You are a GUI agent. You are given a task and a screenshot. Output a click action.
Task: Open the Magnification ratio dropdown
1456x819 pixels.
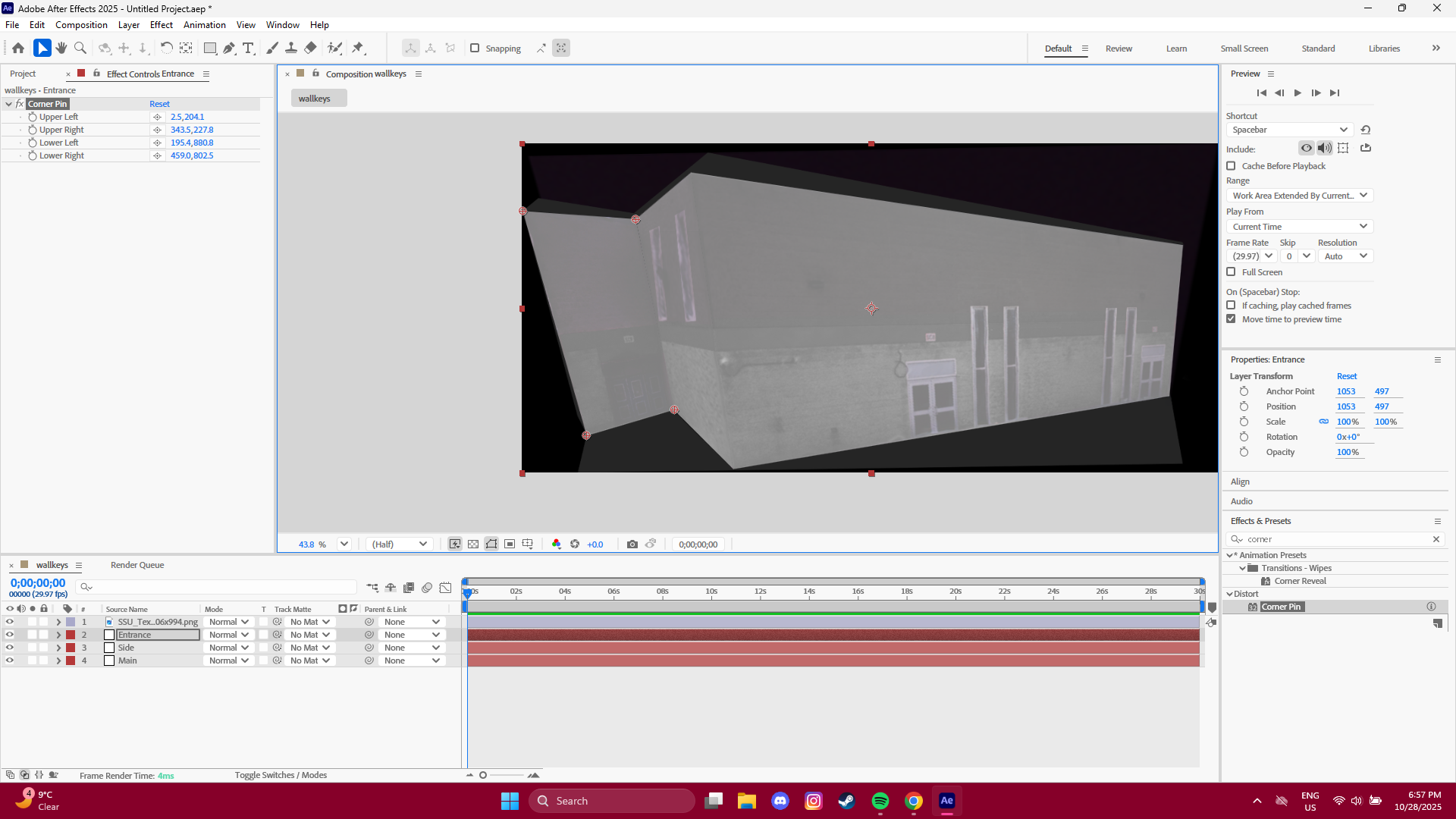pyautogui.click(x=344, y=544)
